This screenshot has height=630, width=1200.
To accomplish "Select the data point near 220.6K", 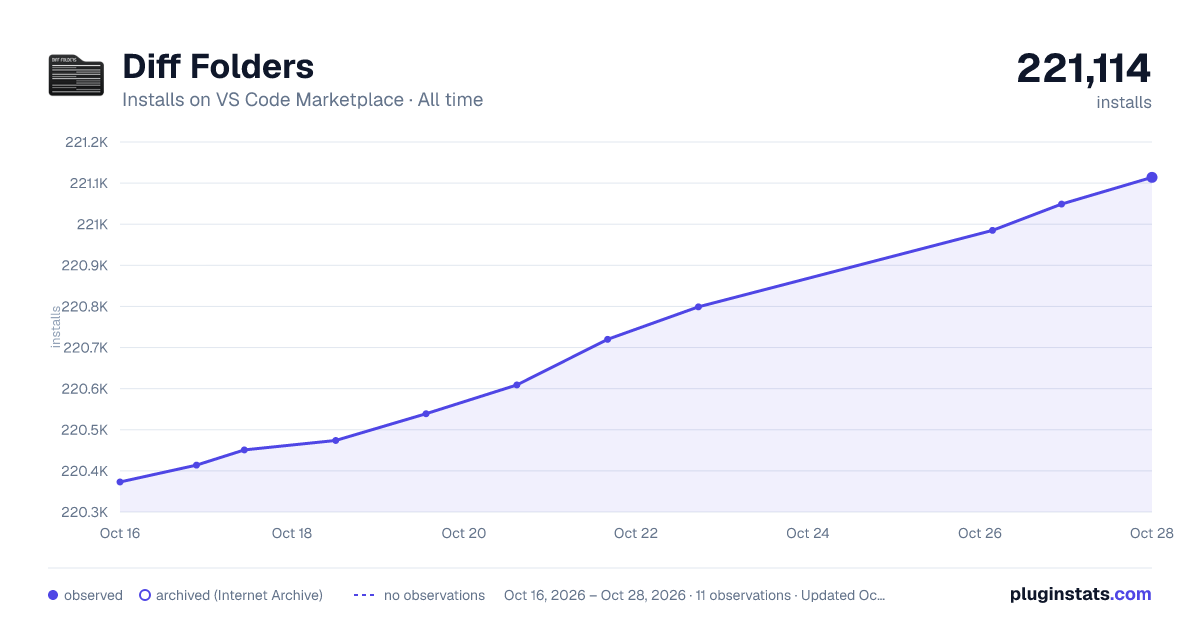I will pos(517,385).
